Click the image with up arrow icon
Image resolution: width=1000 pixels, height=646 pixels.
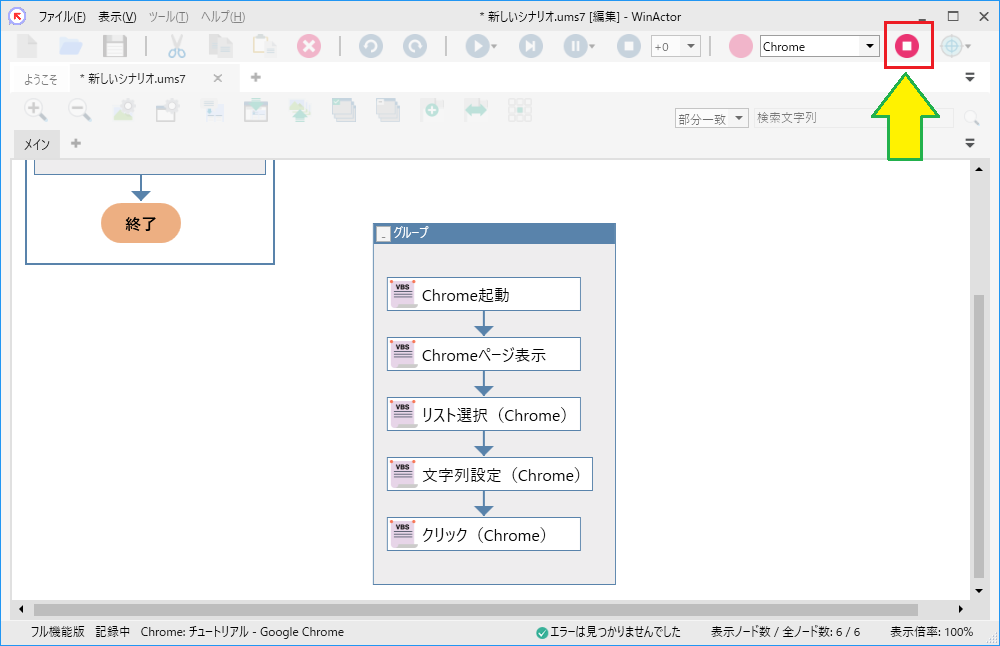click(300, 110)
